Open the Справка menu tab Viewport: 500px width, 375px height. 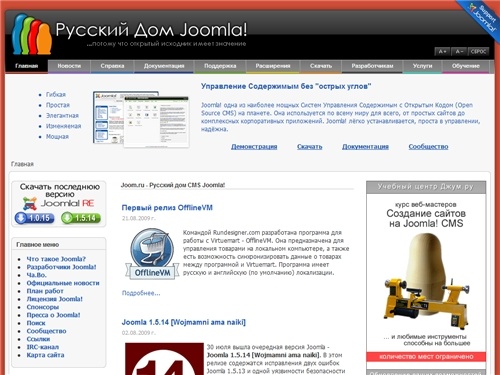point(112,66)
